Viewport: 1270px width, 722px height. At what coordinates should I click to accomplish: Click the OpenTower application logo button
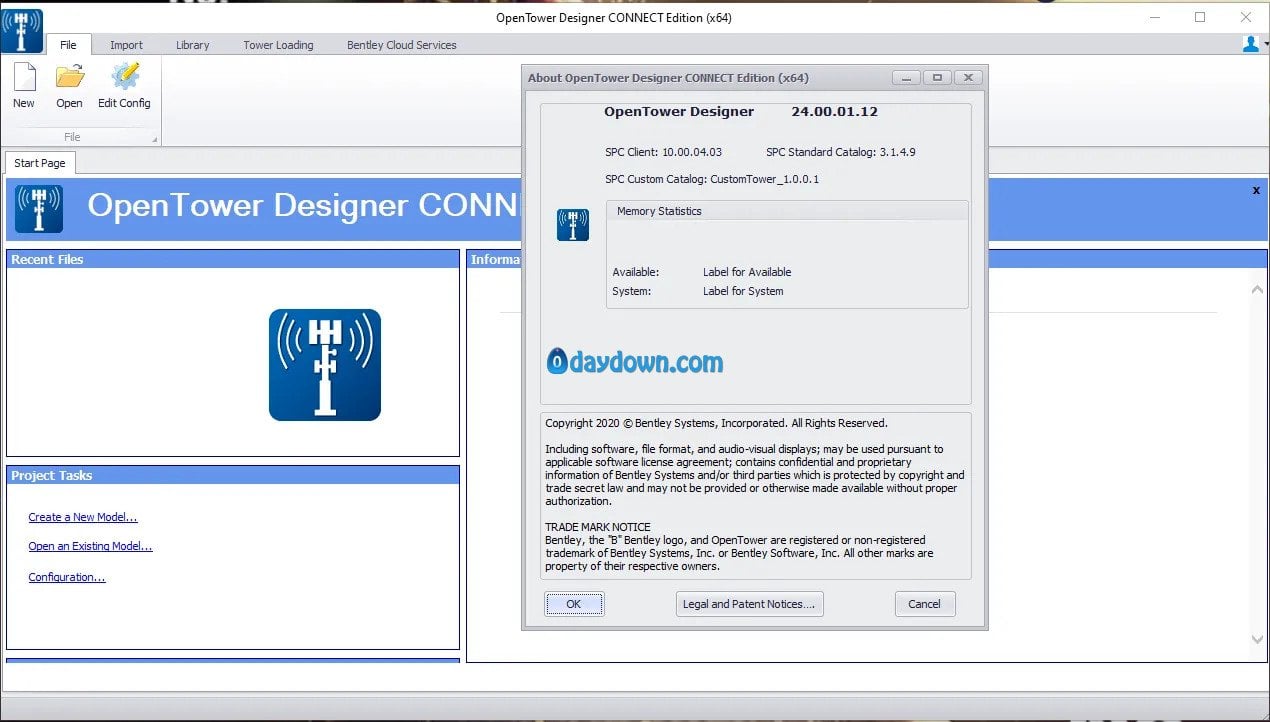coord(22,30)
